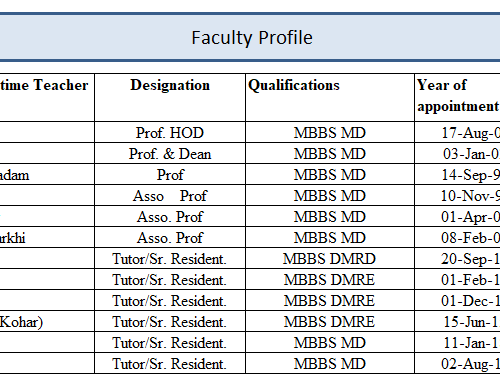Select the 02-Aug appointment date cell
Screen dimensions: 500x387
(457, 363)
